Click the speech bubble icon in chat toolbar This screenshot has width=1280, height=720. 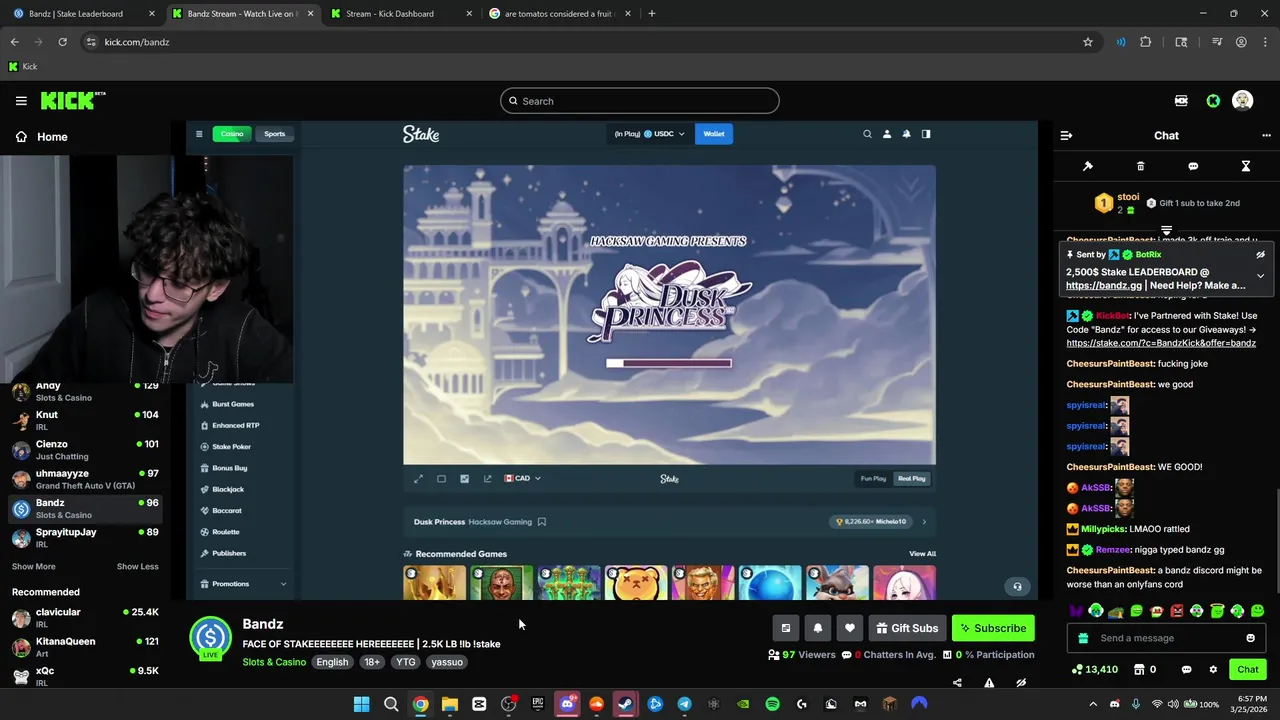tap(1193, 166)
